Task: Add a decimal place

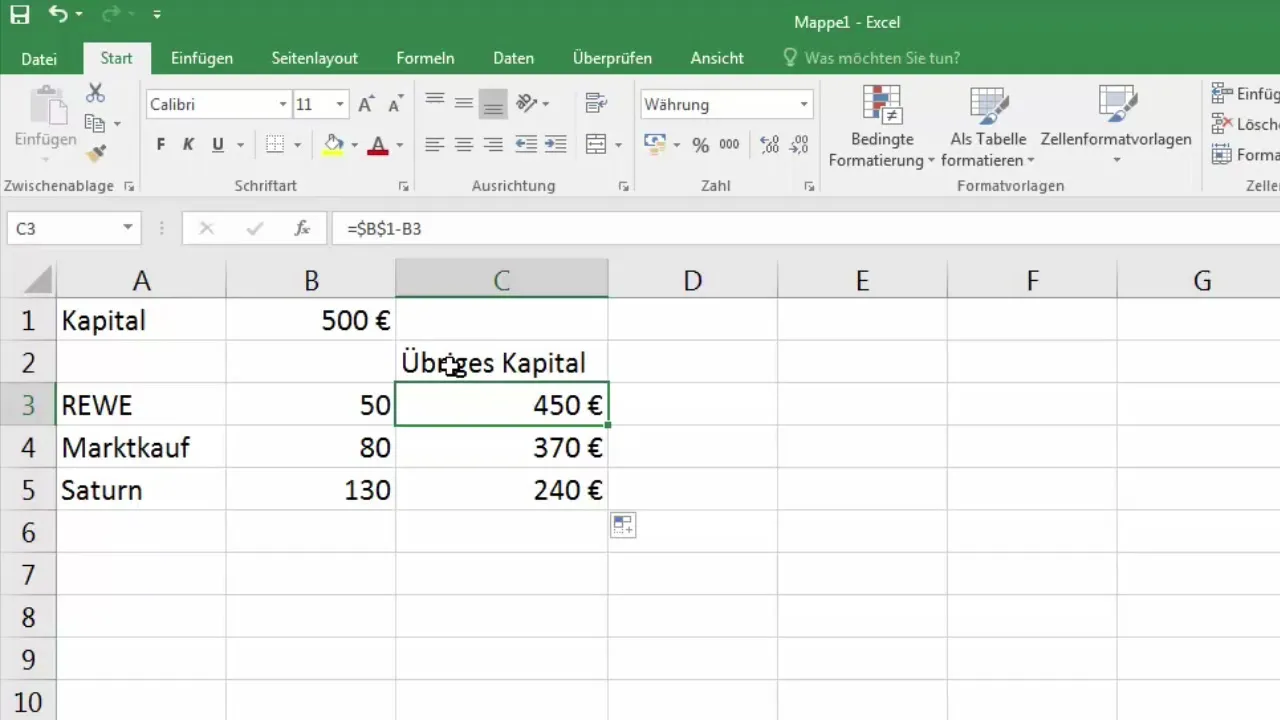Action: click(x=769, y=145)
